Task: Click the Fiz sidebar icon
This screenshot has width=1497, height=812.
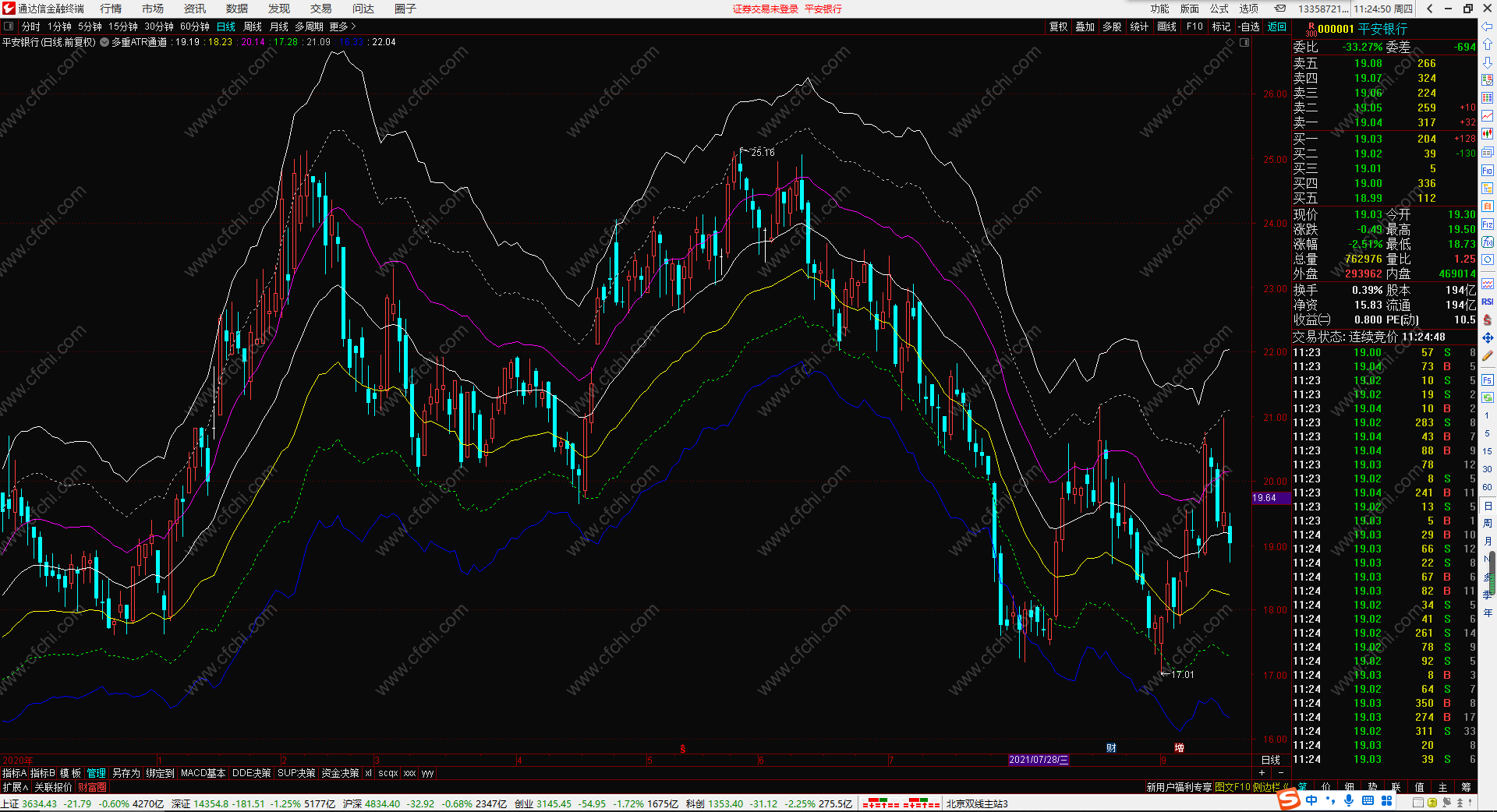Action: [x=1487, y=224]
